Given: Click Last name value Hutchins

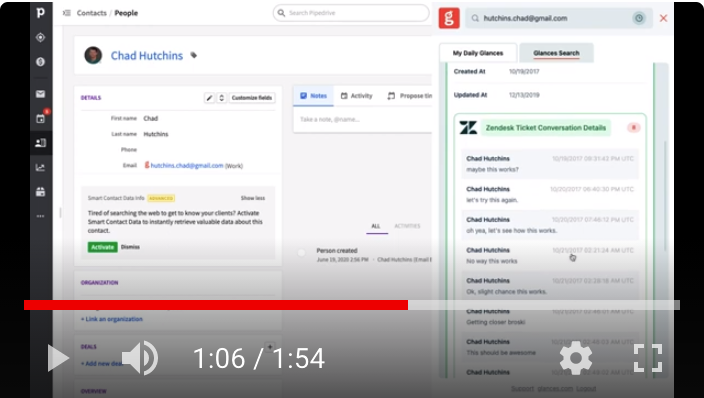Looking at the screenshot, I should [x=156, y=134].
